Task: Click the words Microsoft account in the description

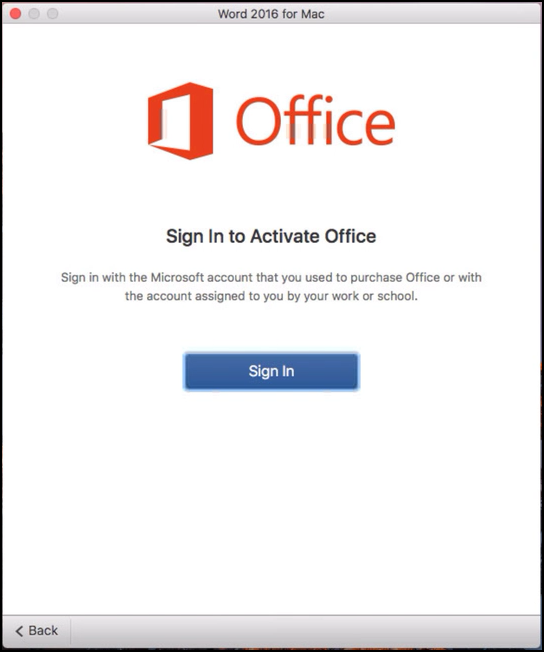Action: coord(201,277)
